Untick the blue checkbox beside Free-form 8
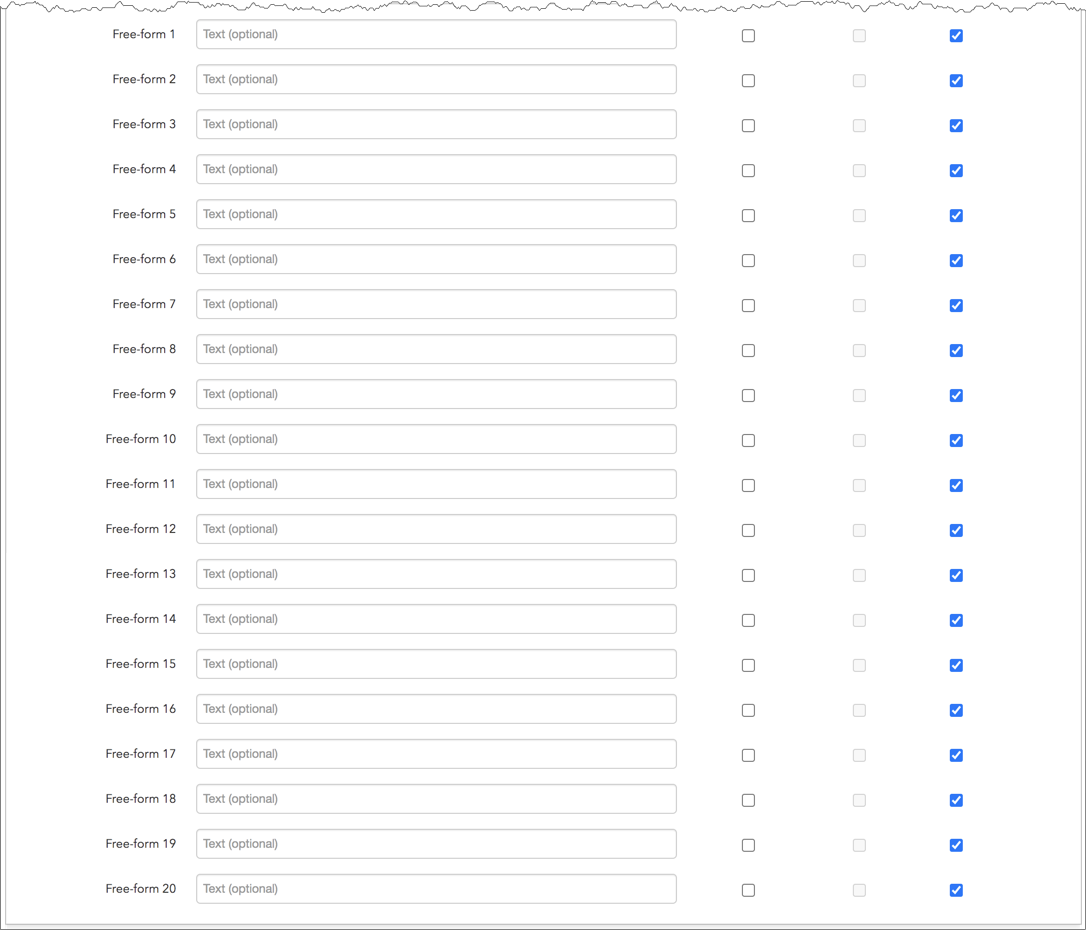The width and height of the screenshot is (1086, 930). [956, 351]
